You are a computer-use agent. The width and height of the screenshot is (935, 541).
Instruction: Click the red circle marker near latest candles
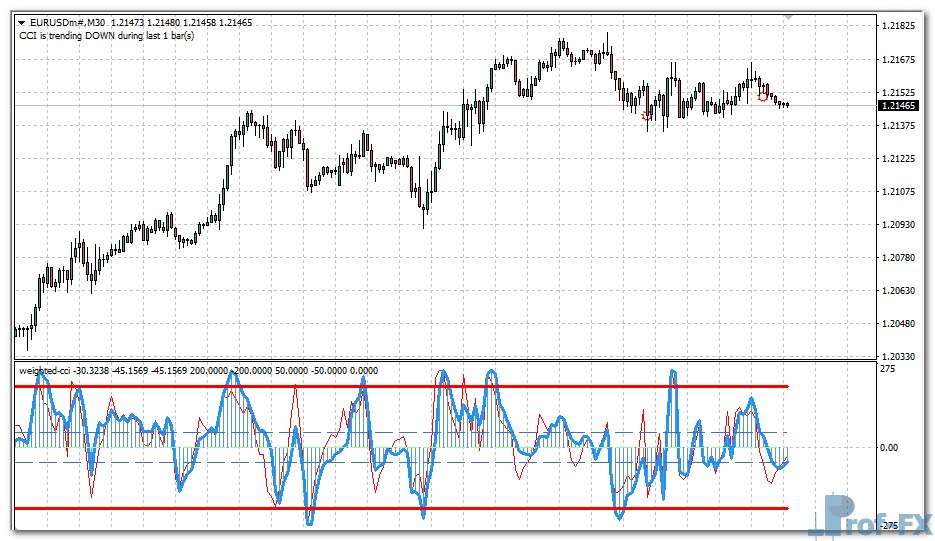pos(764,97)
